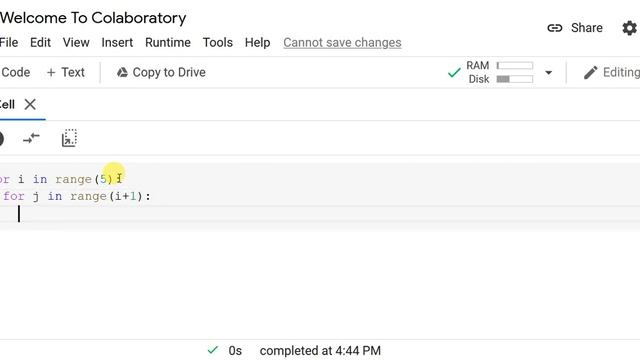Open the Tools menu
This screenshot has height=360, width=640.
218,42
